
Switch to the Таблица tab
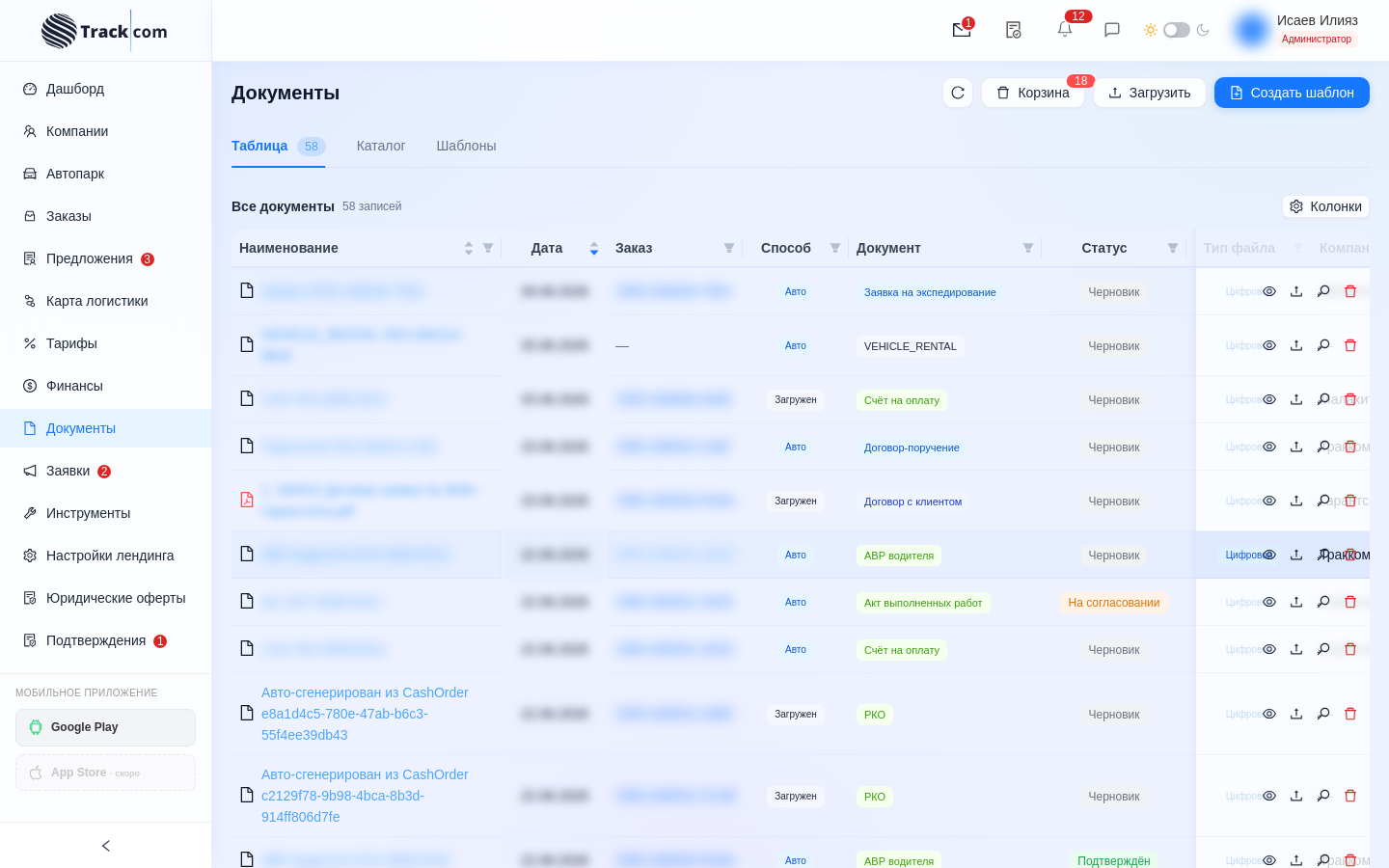coord(278,146)
